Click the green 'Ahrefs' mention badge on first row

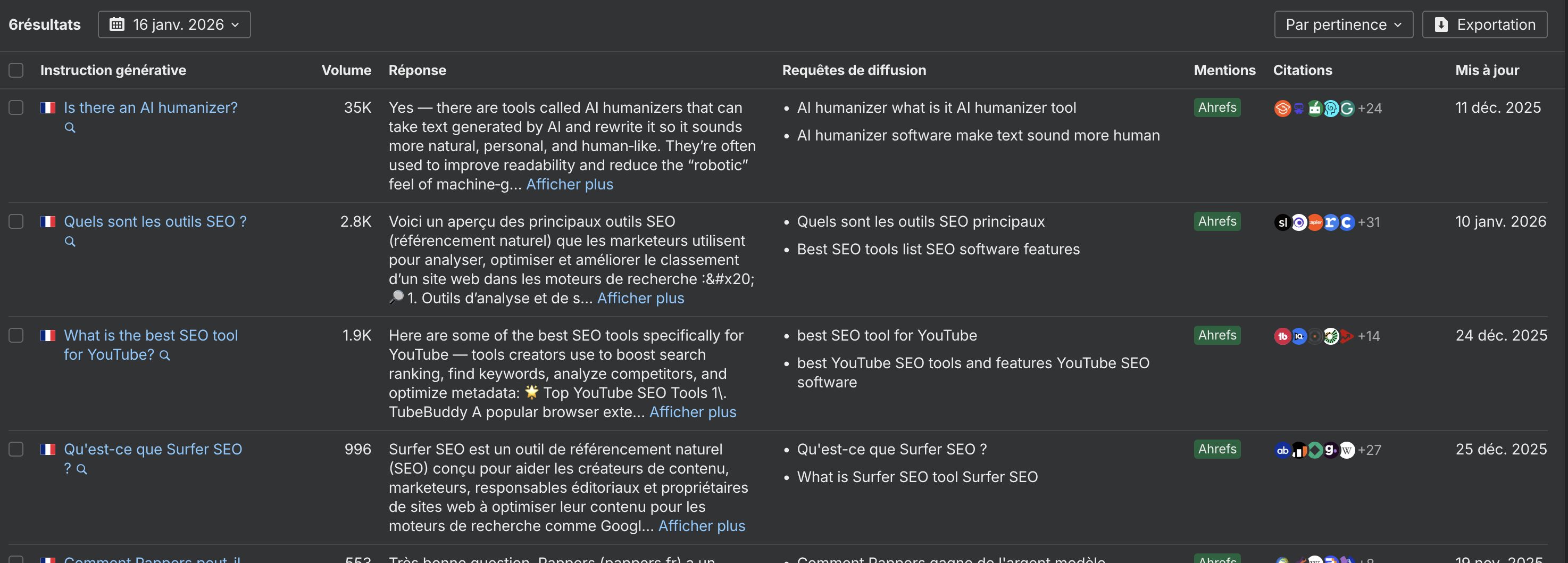tap(1216, 107)
